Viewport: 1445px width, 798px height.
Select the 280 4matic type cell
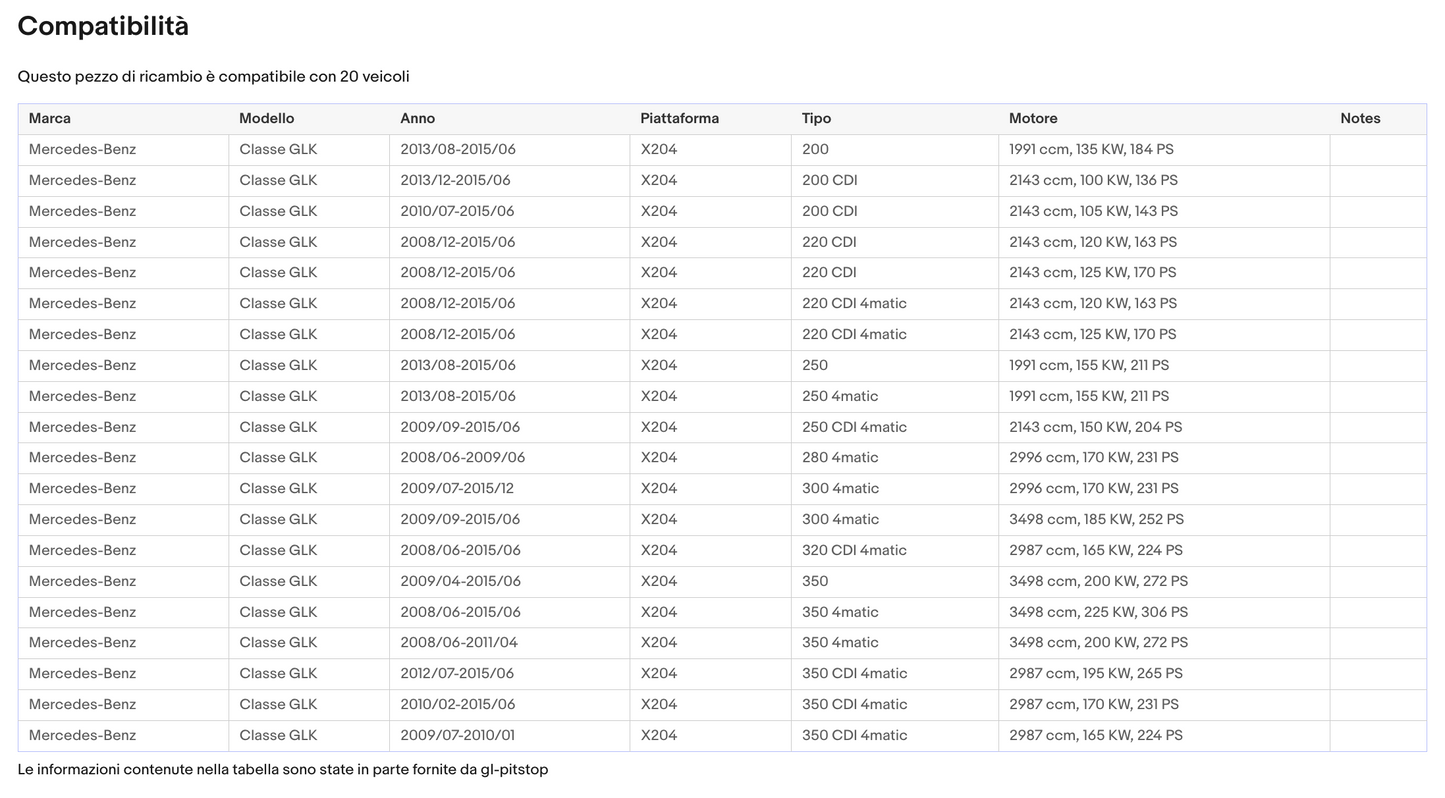pyautogui.click(x=839, y=457)
